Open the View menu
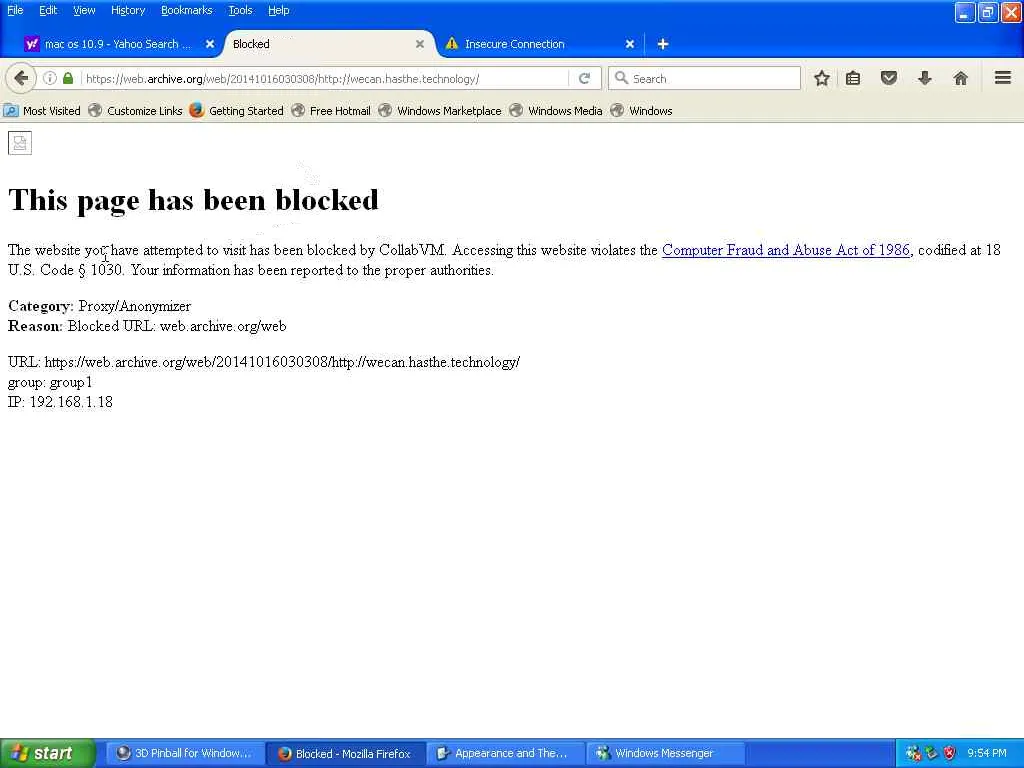The image size is (1024, 768). [84, 10]
